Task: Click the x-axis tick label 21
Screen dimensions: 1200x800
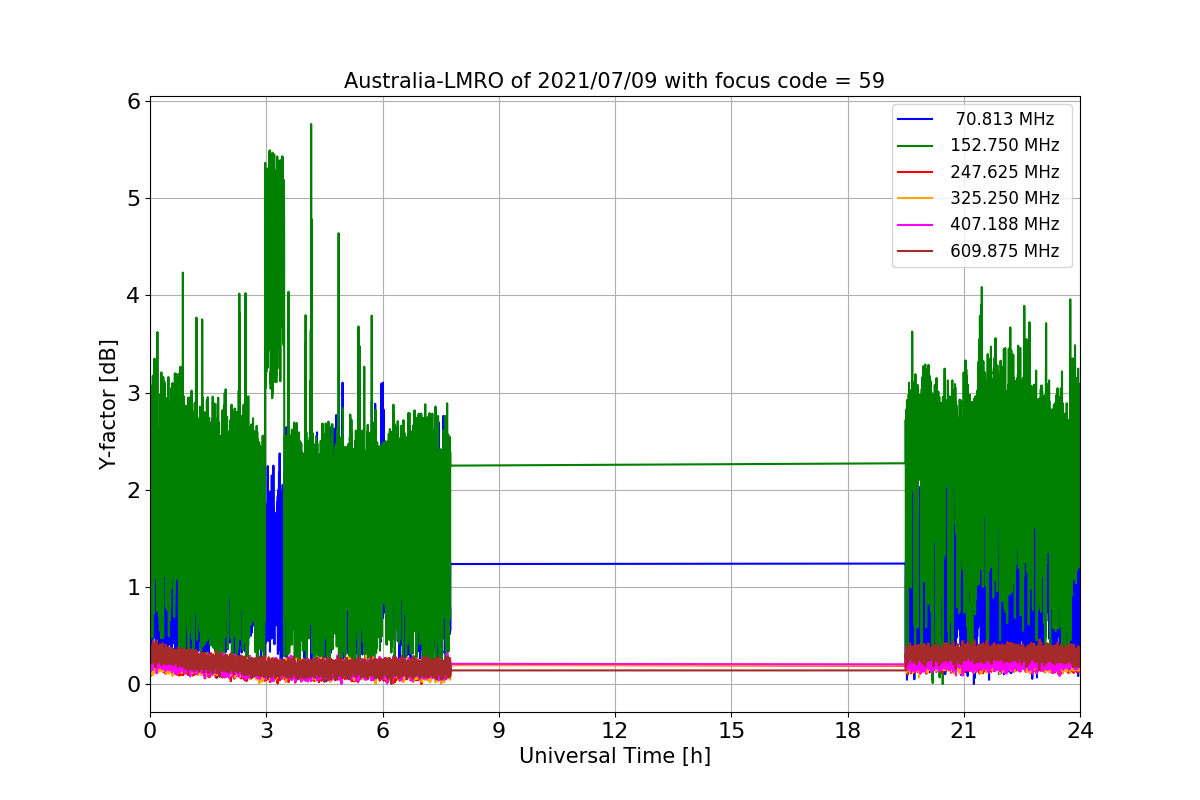Action: [964, 731]
